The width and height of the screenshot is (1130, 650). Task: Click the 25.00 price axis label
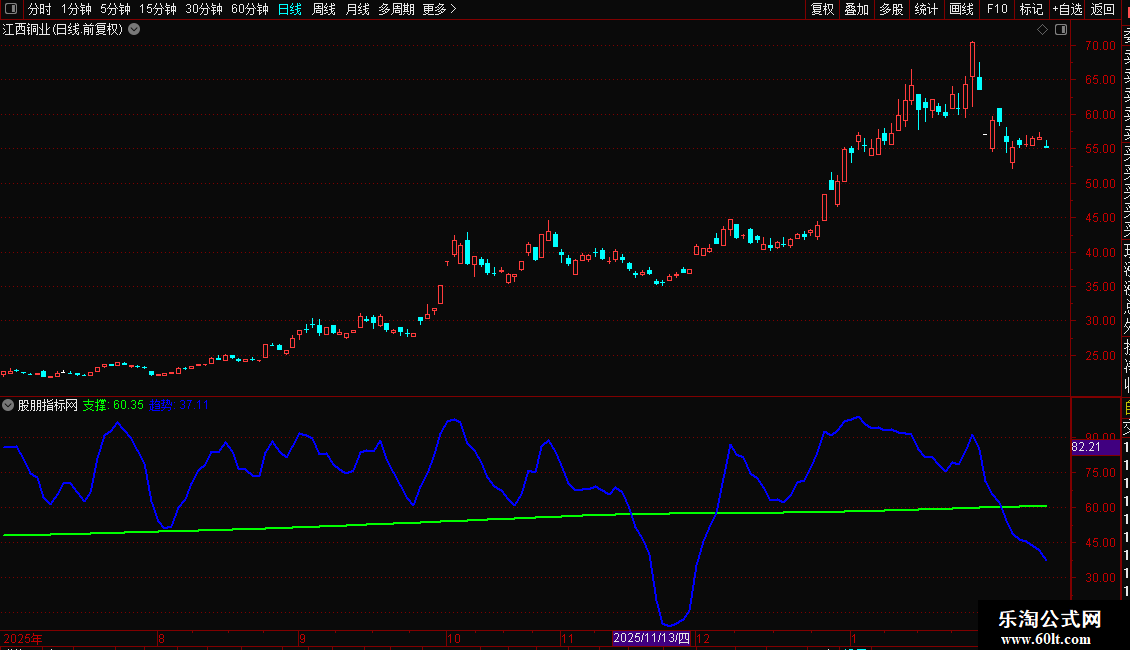pos(1100,355)
